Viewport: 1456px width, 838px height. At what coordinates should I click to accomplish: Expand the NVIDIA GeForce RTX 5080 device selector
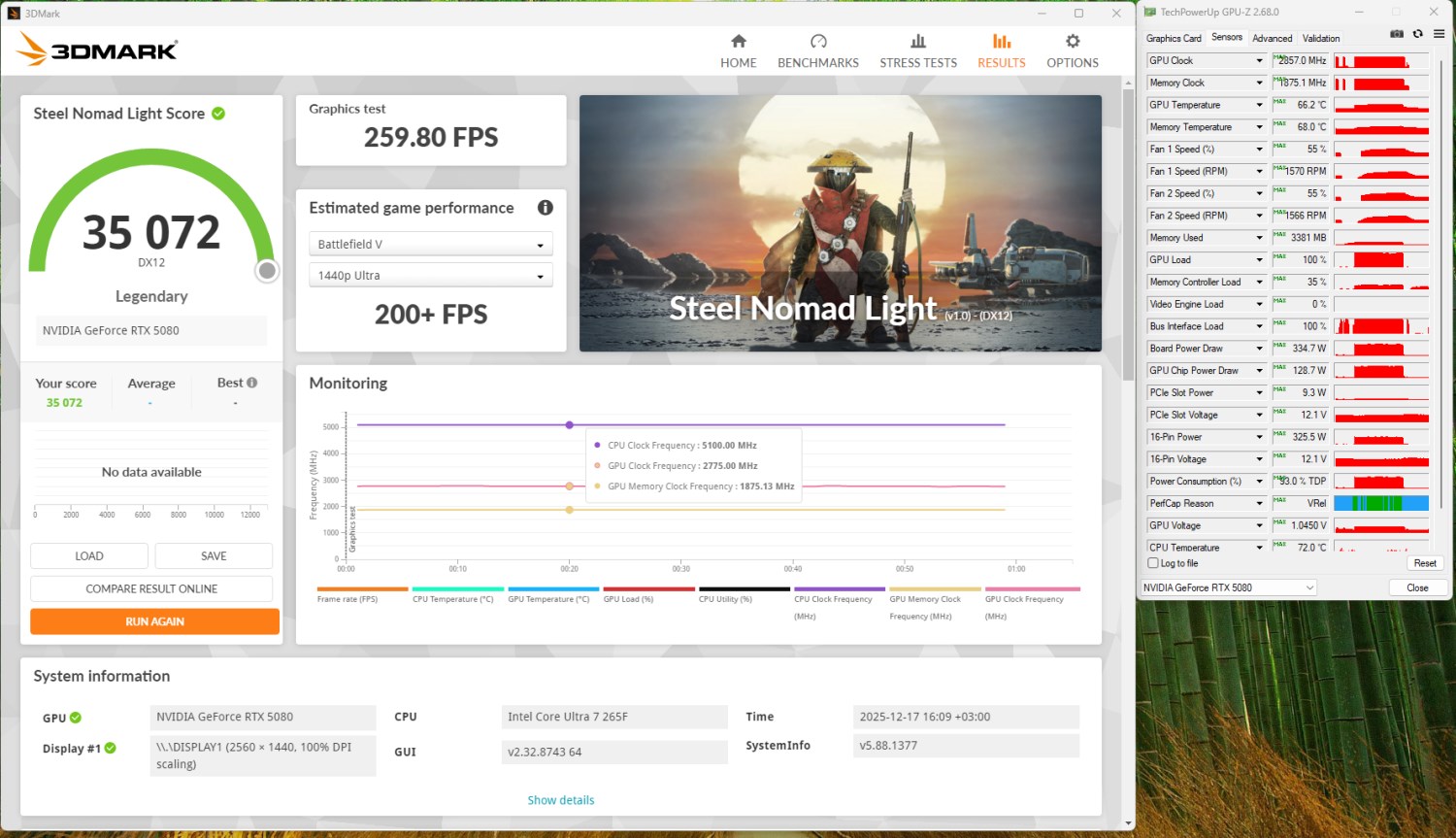(1229, 587)
